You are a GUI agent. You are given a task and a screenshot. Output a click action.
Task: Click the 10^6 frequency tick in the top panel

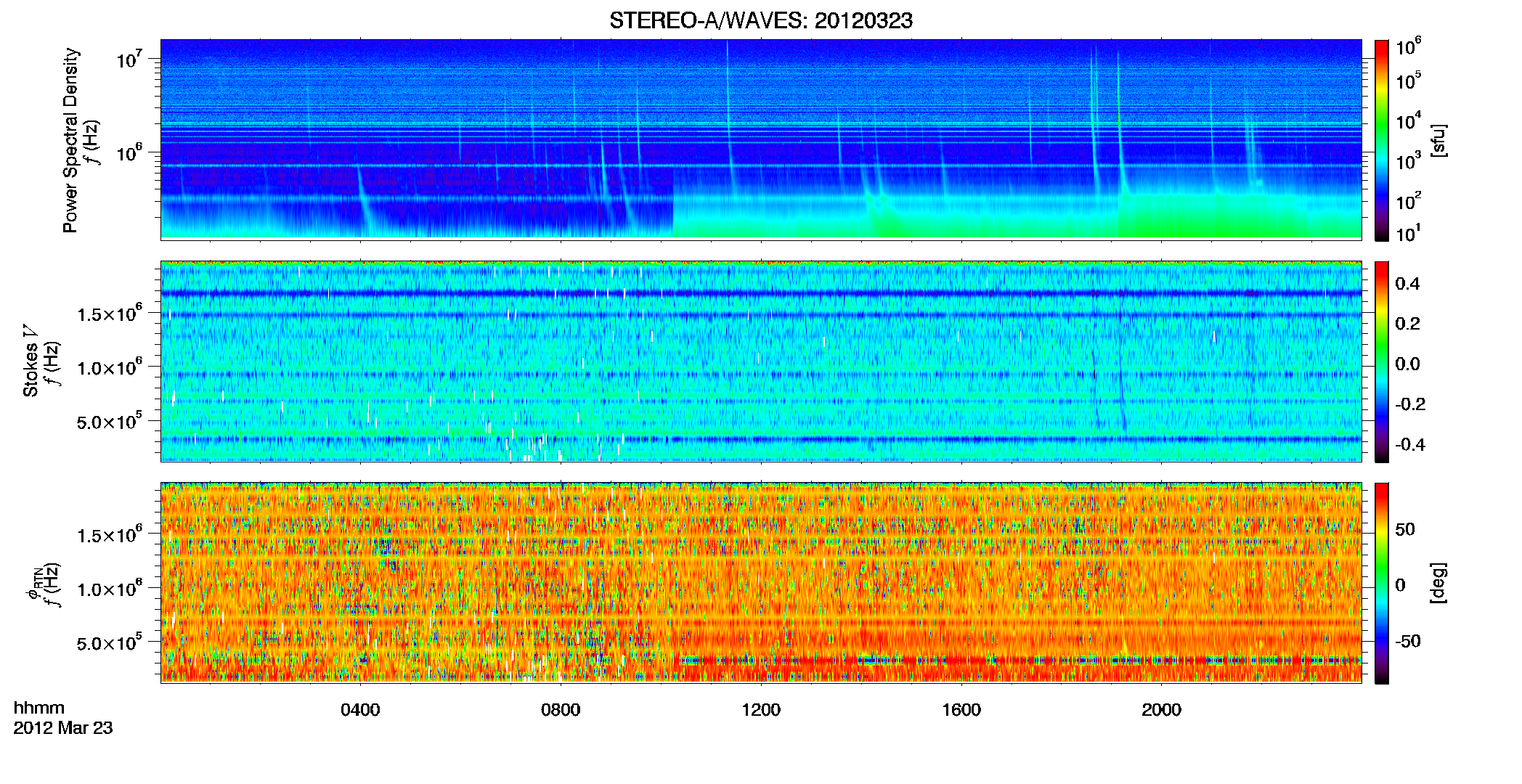[x=129, y=152]
